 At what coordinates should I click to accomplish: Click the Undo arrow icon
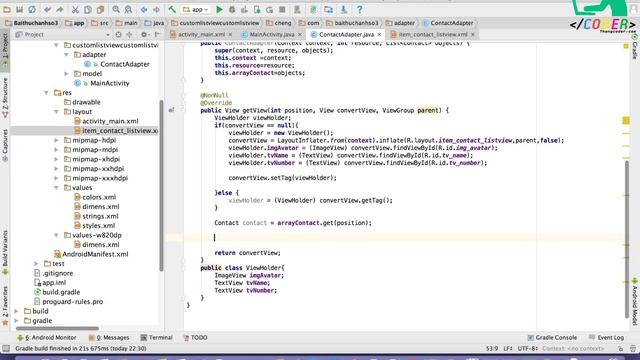pyautogui.click(x=48, y=9)
